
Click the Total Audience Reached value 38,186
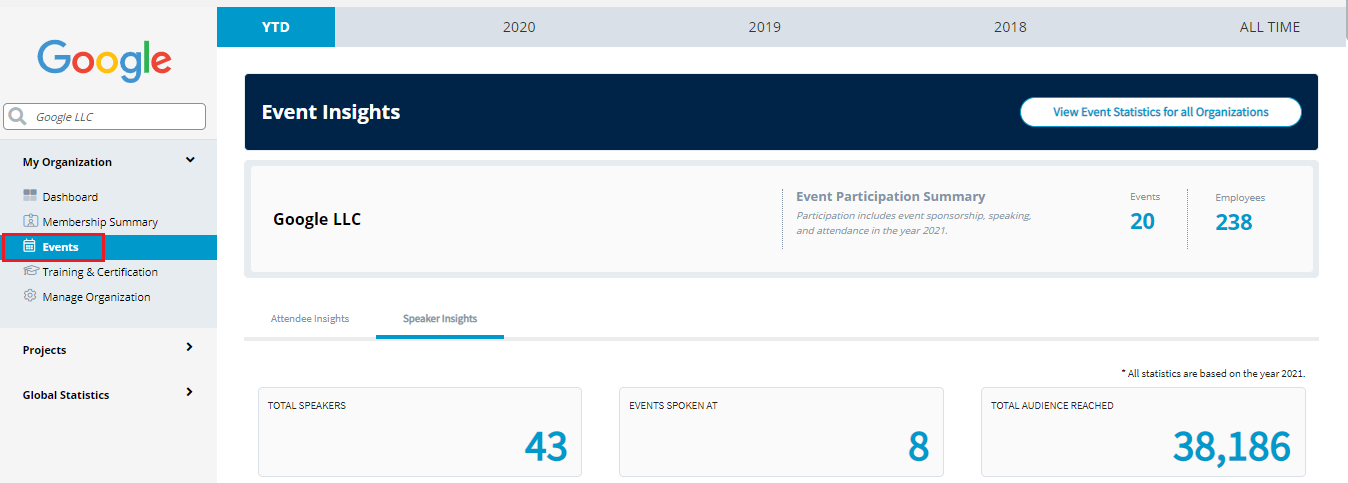[1231, 447]
